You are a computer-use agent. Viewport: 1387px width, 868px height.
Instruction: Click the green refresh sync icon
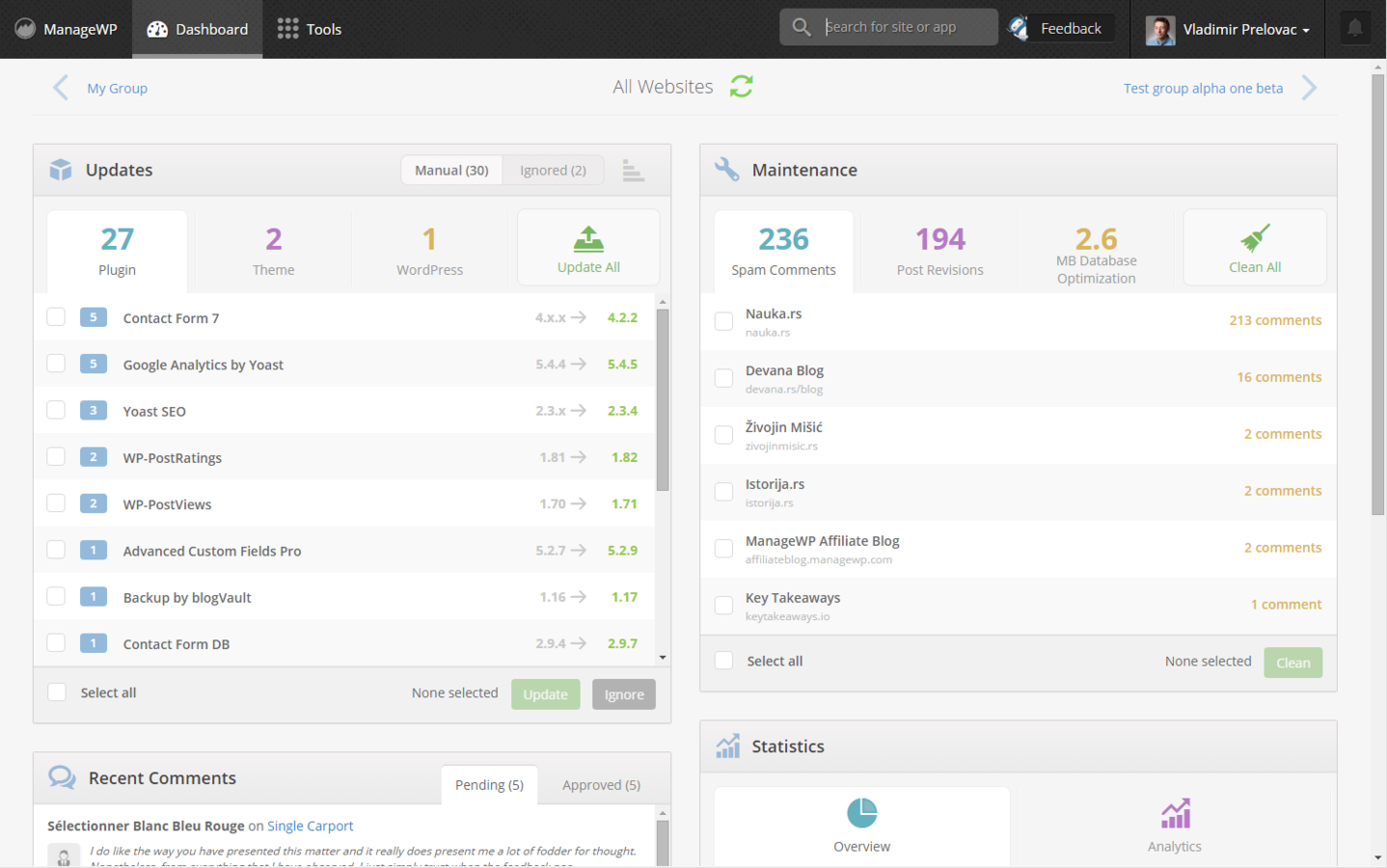[x=741, y=87]
